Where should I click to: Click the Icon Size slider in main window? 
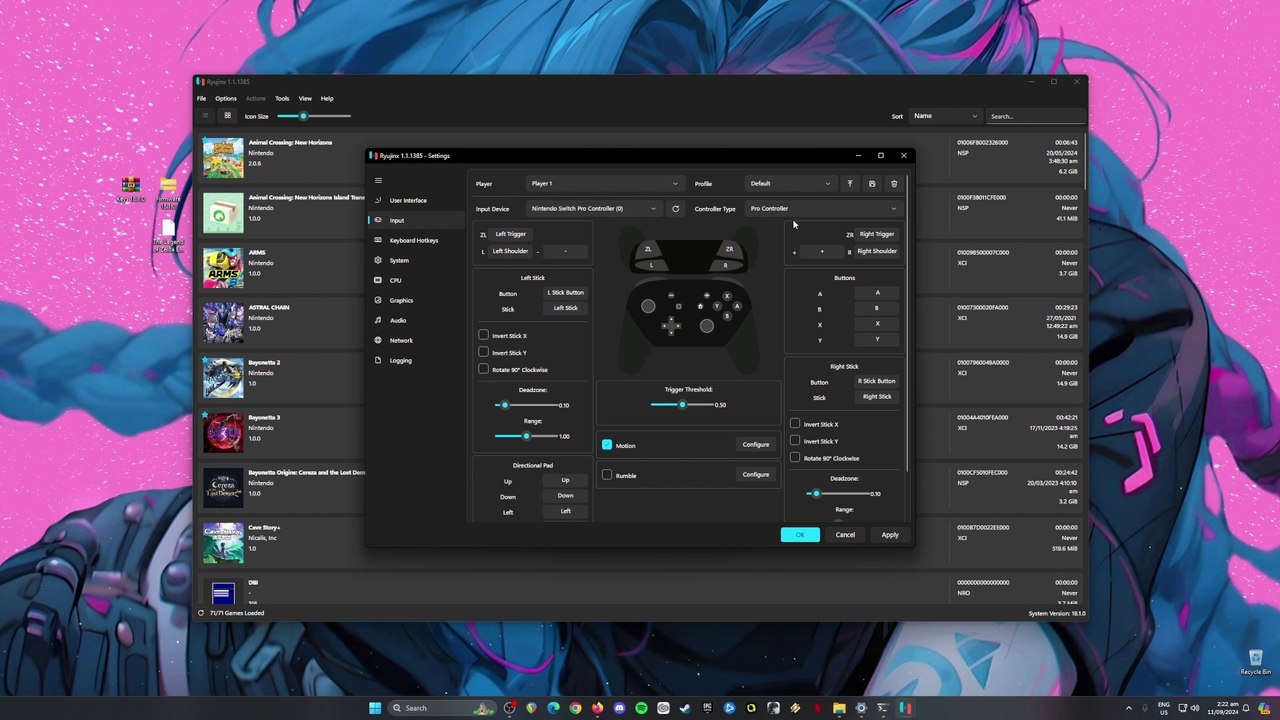[x=314, y=116]
